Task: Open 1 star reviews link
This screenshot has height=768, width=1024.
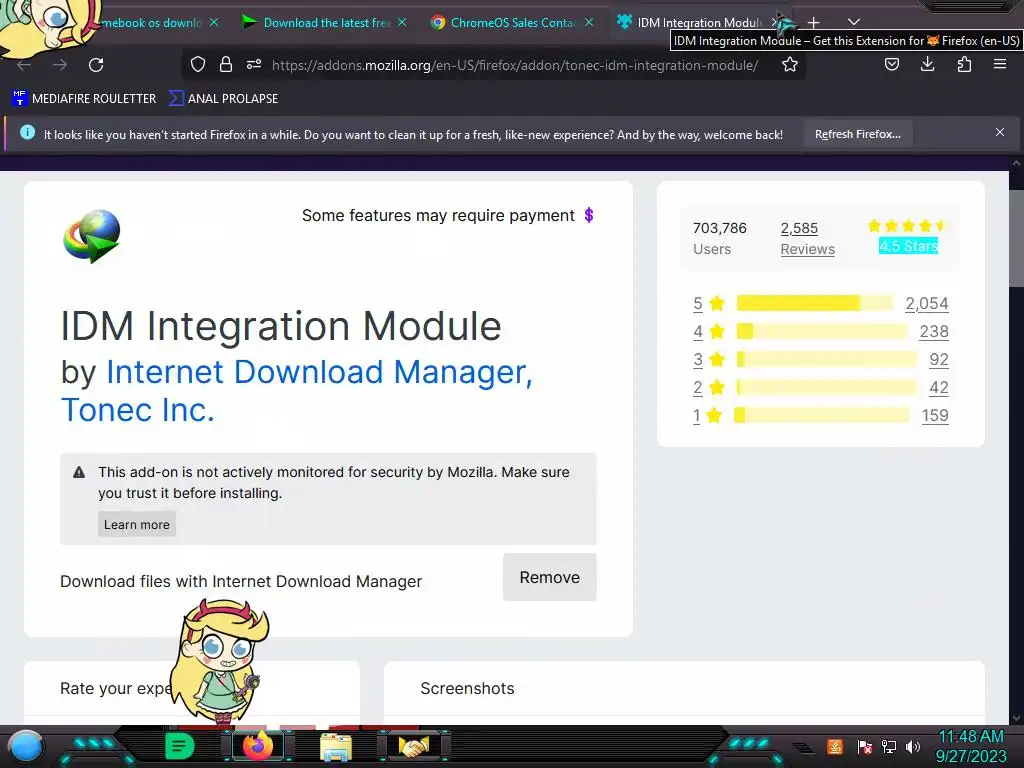Action: coord(708,416)
